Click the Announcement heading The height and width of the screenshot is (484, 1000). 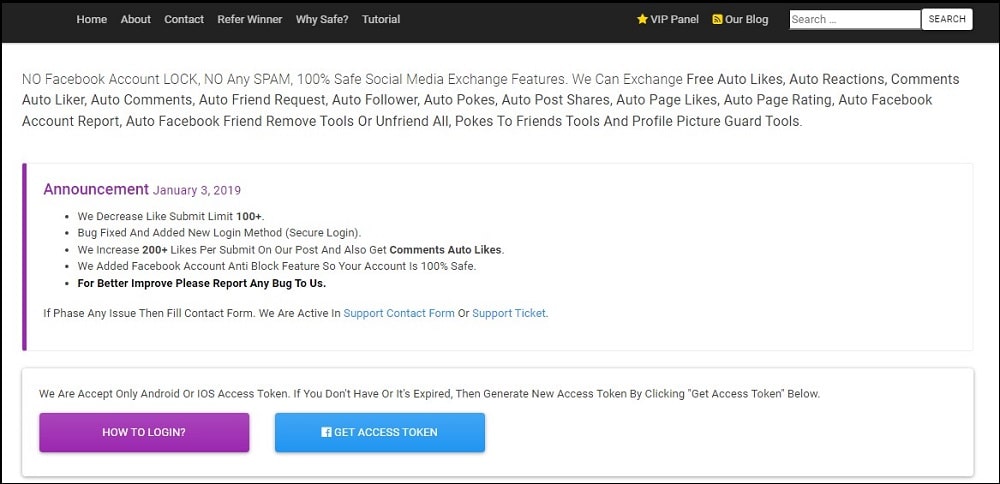pyautogui.click(x=96, y=189)
